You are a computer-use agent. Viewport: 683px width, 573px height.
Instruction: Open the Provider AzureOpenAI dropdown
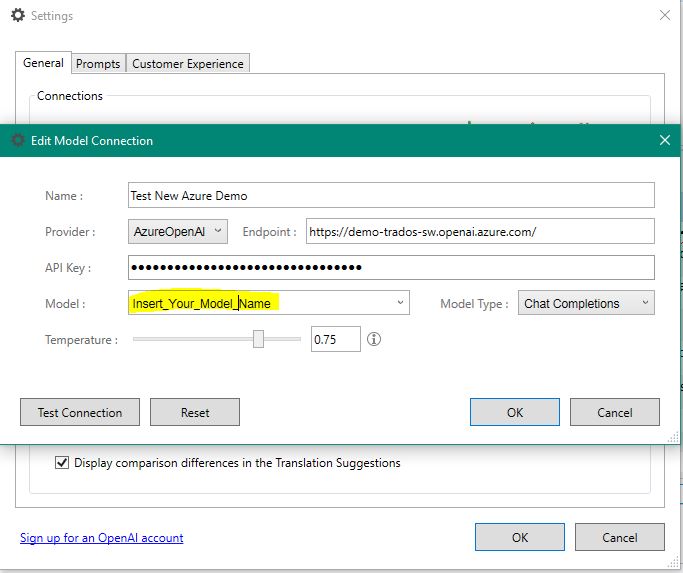[178, 231]
